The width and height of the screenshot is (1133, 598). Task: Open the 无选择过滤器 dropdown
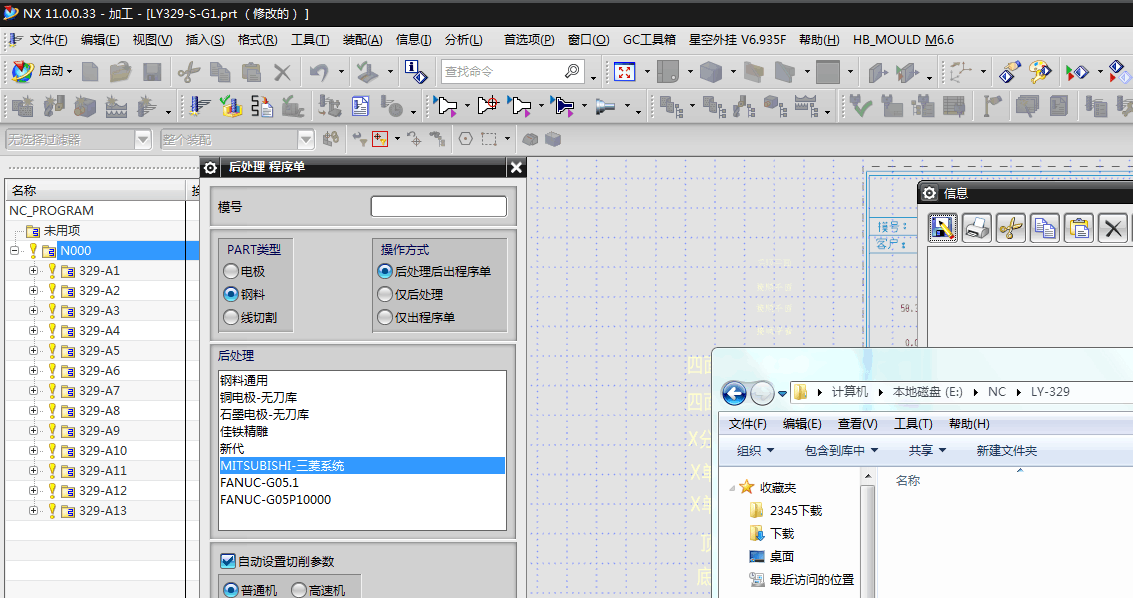[x=143, y=139]
